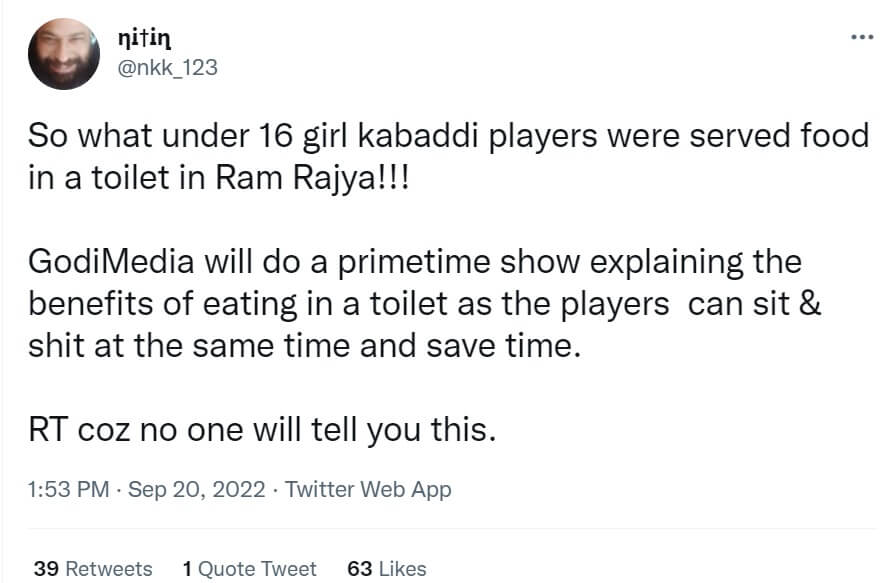Open the 1 Quote Tweet list
Viewport: 889px width, 583px height.
click(x=250, y=568)
